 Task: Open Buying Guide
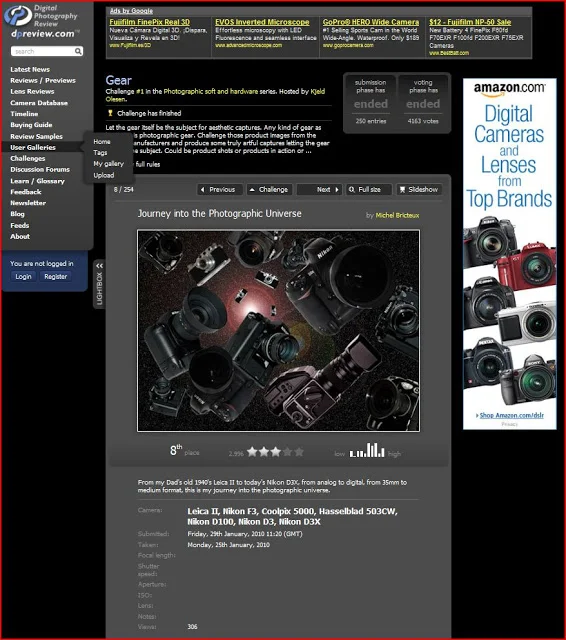pos(31,125)
